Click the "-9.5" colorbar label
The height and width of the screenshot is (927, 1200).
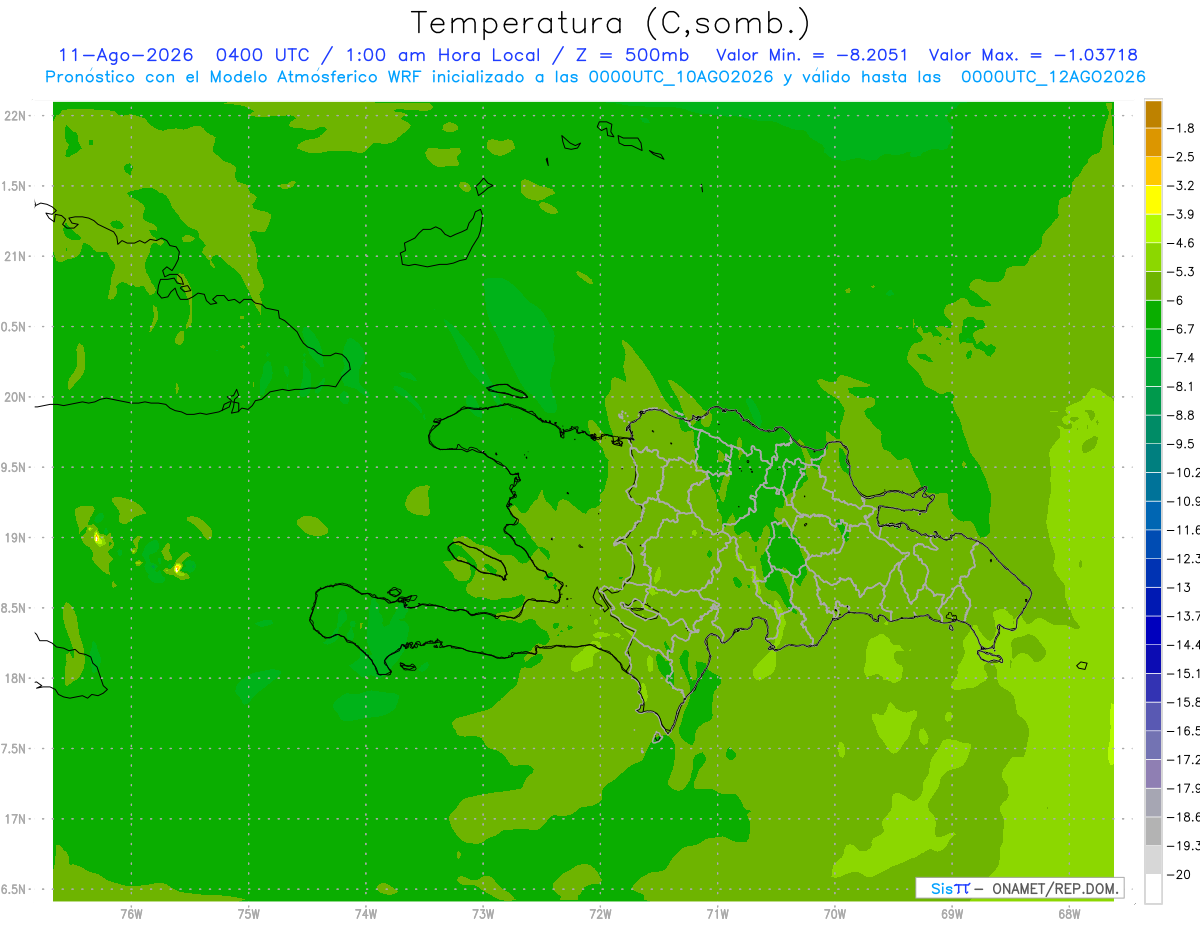[x=1180, y=443]
